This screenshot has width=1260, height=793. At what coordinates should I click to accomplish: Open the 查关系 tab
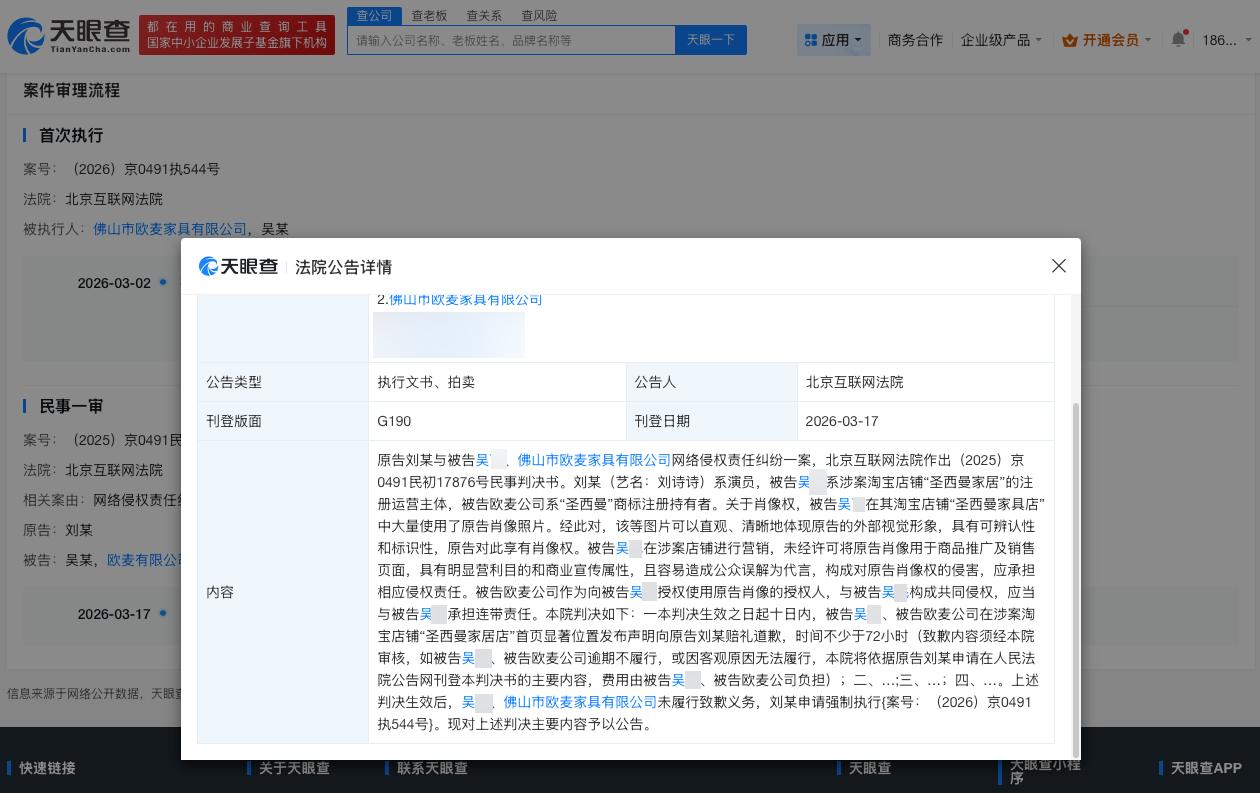click(484, 15)
